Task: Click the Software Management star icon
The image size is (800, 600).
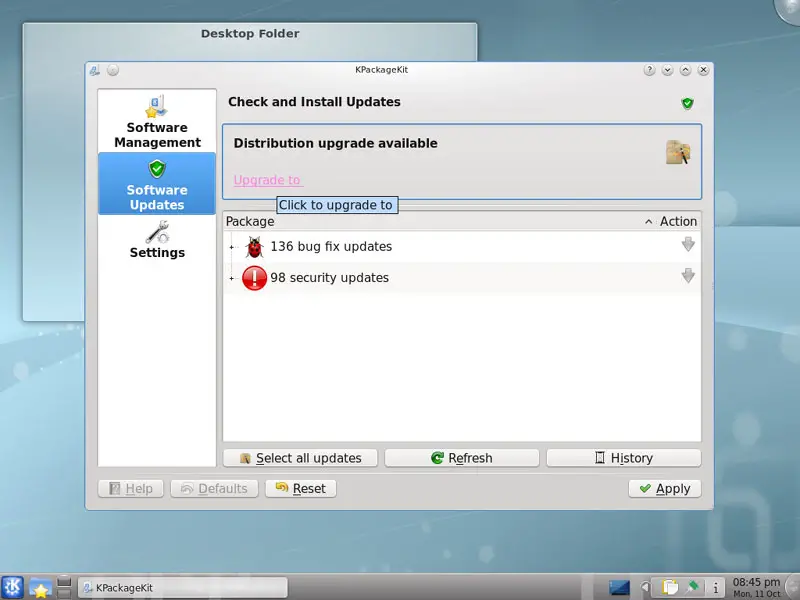Action: point(157,106)
